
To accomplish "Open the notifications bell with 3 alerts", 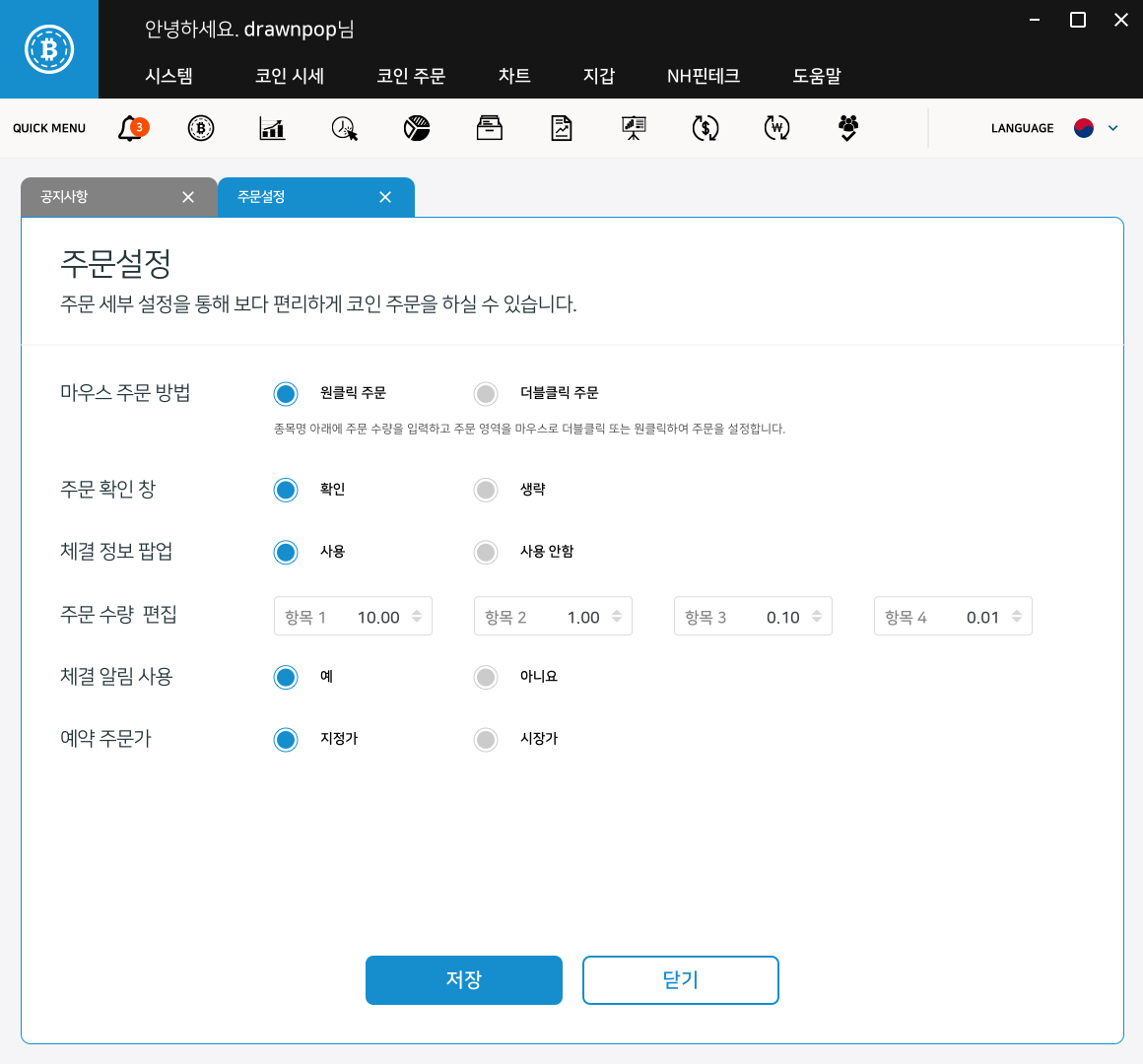I will pos(131,128).
